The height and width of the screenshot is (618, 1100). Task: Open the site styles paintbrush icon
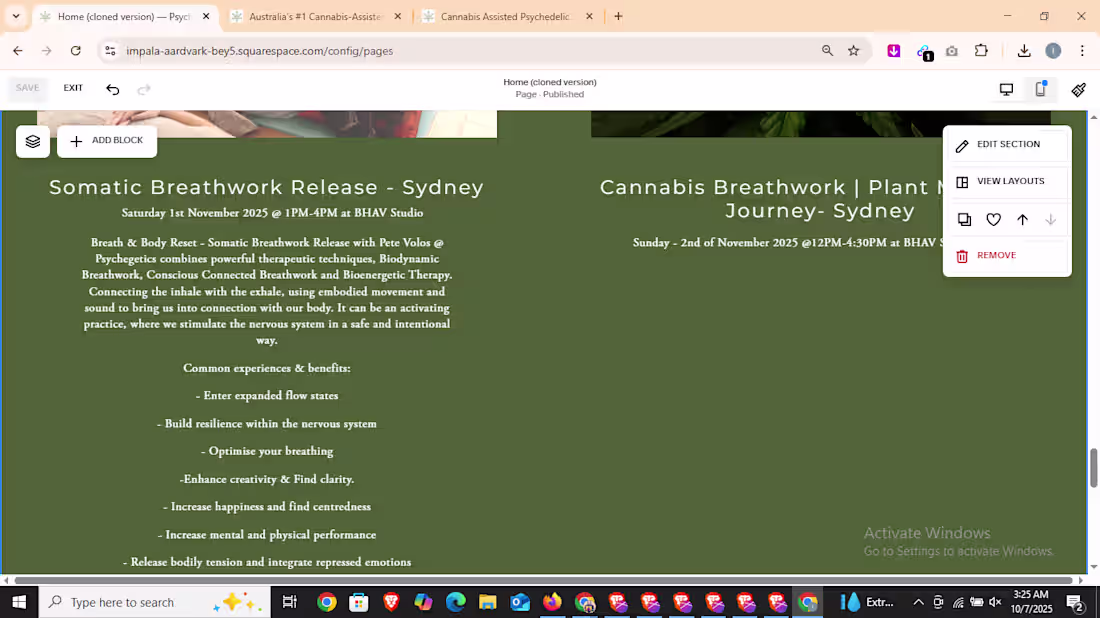[x=1078, y=89]
